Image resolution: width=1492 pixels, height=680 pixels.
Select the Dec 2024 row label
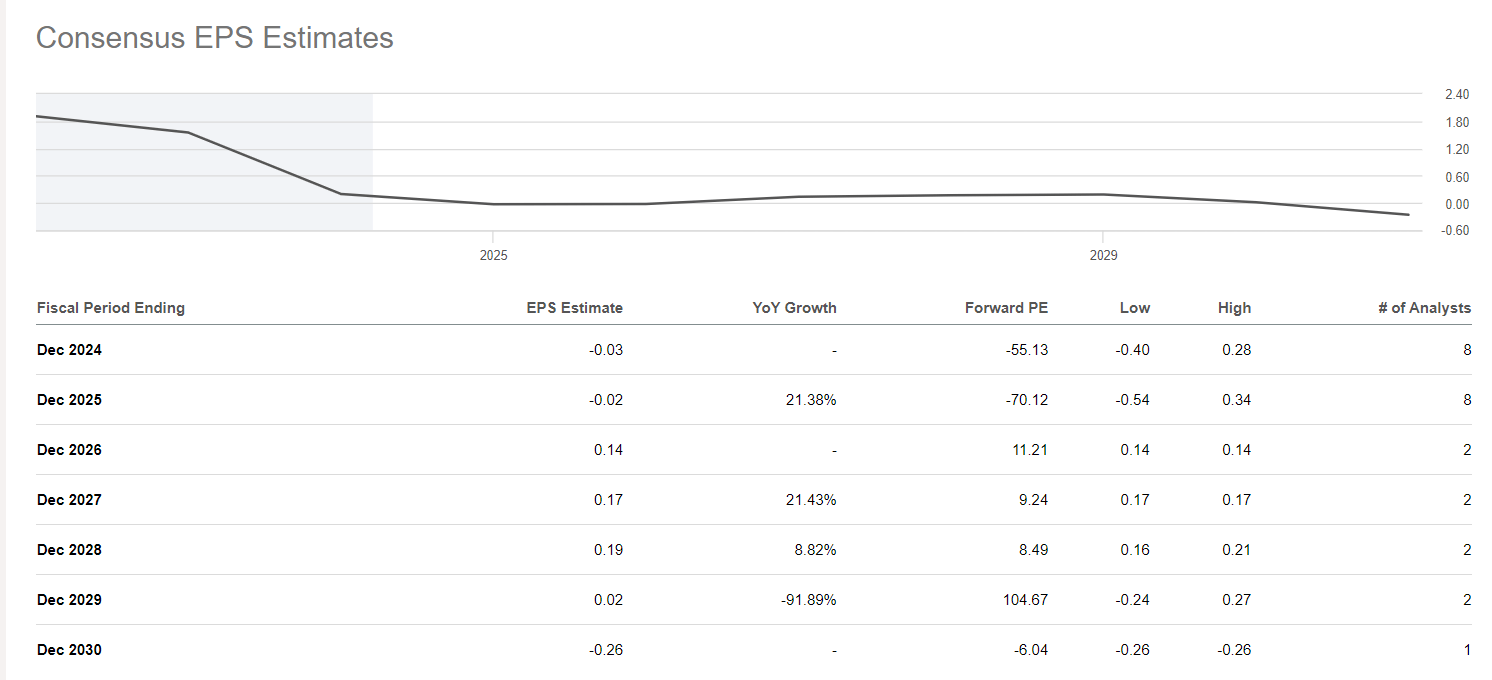(x=69, y=350)
